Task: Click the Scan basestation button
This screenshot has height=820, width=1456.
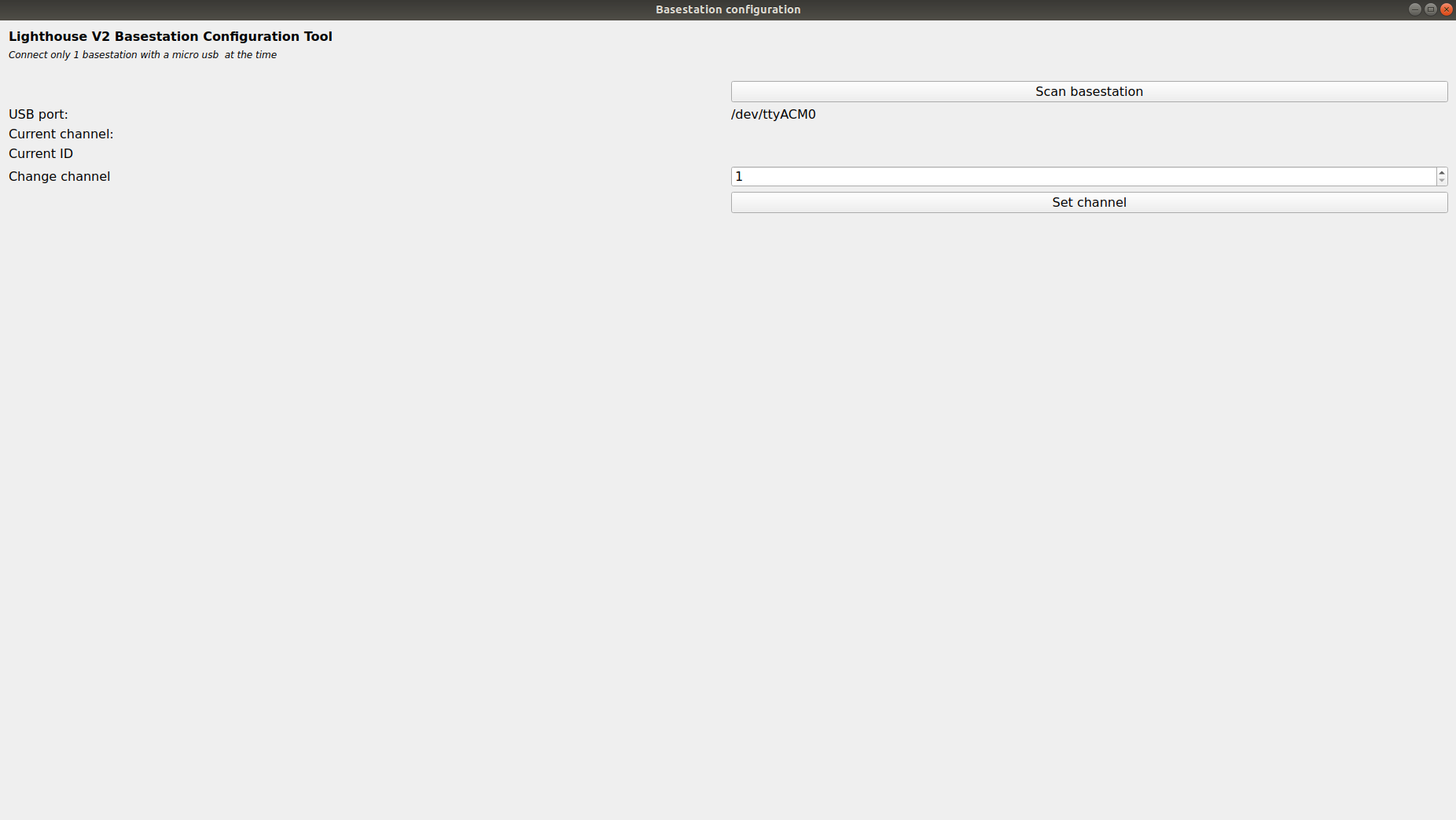Action: [x=1089, y=91]
